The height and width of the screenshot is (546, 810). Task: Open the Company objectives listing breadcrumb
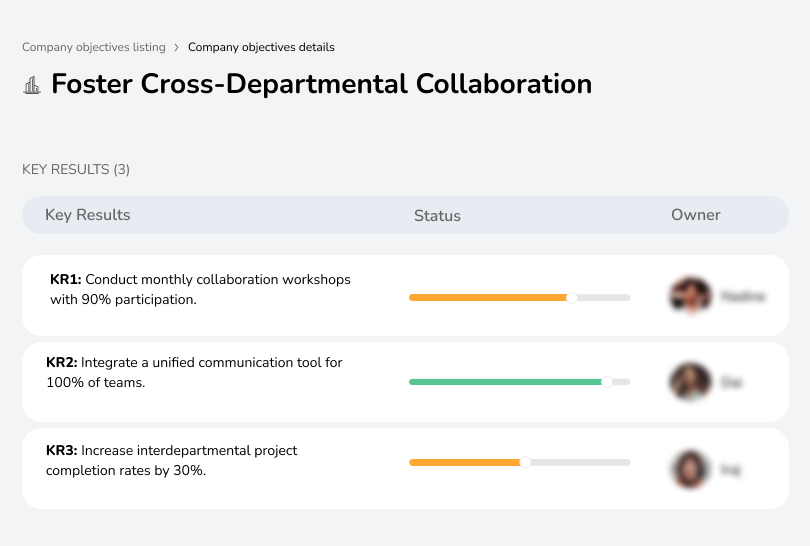click(94, 47)
